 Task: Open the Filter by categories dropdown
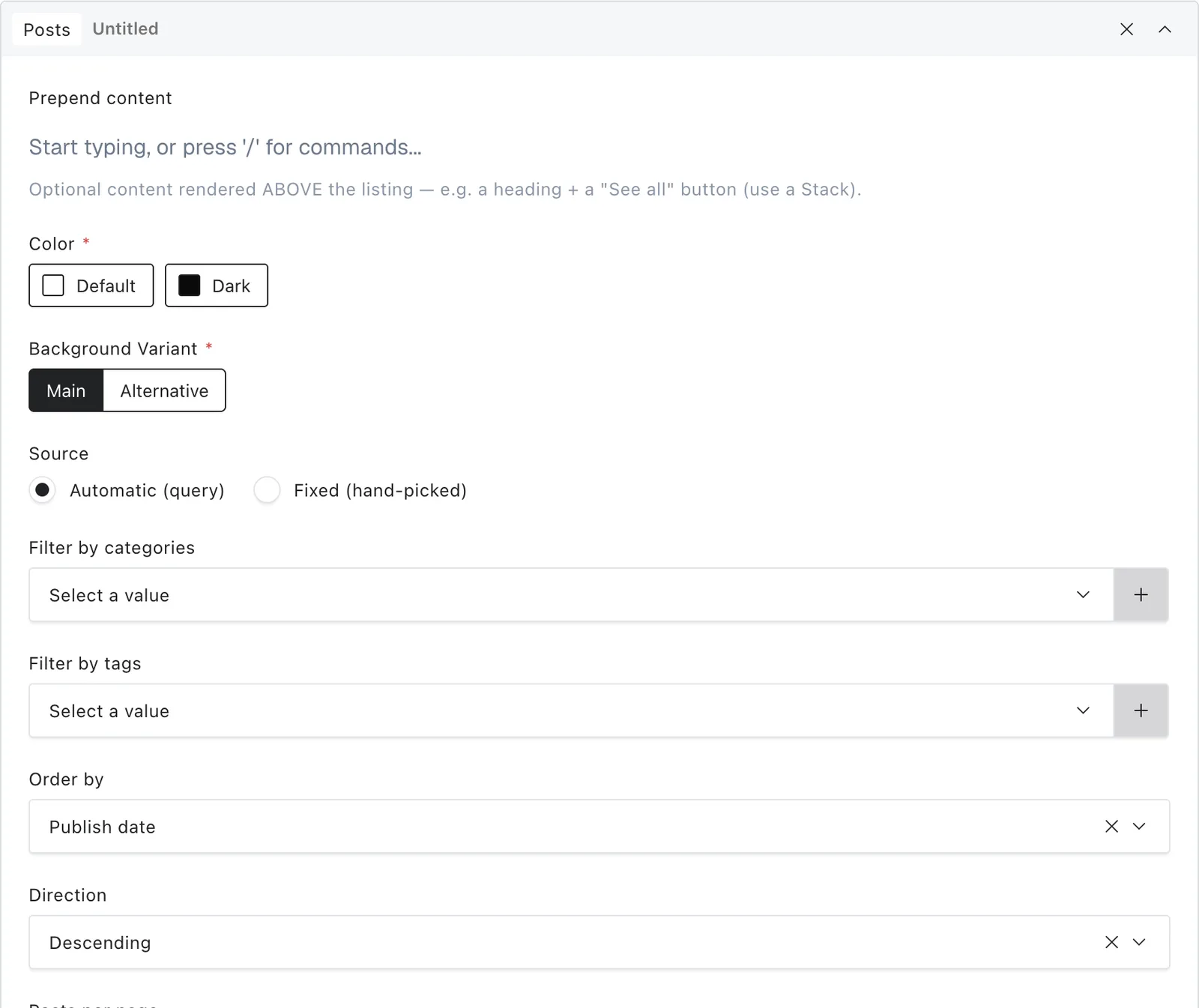(571, 594)
